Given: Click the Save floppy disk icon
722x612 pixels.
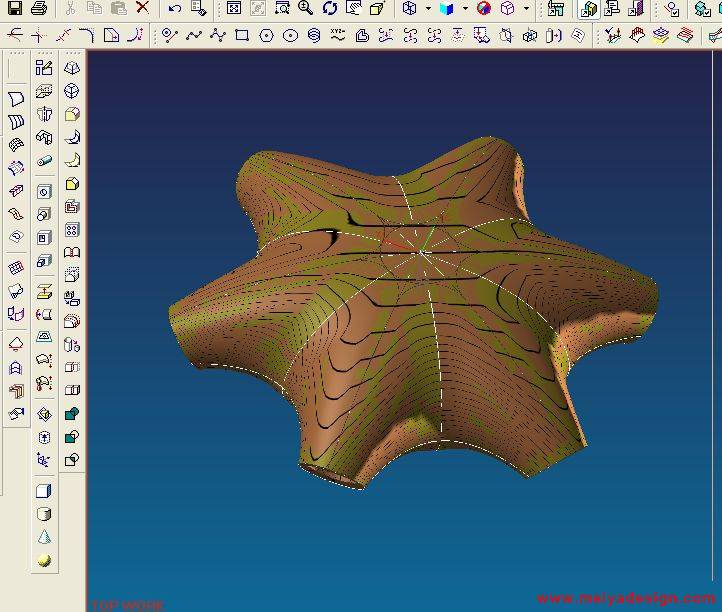Looking at the screenshot, I should (x=14, y=8).
